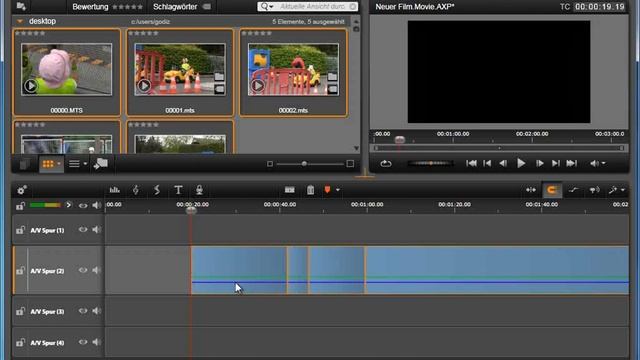Click the player volume speaker icon
Image resolution: width=640 pixels, height=360 pixels.
click(594, 164)
